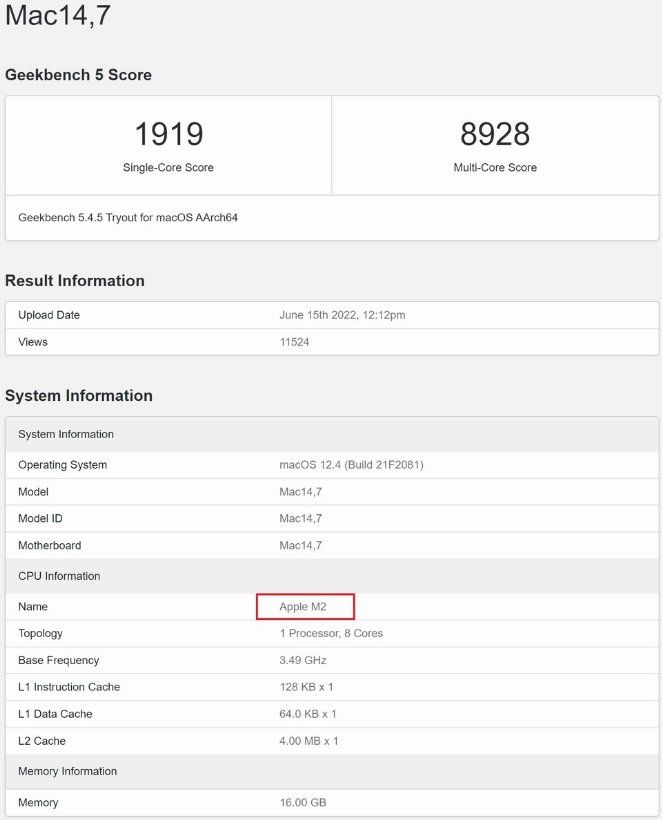Click the Result Information heading
The image size is (662, 820).
click(x=75, y=281)
